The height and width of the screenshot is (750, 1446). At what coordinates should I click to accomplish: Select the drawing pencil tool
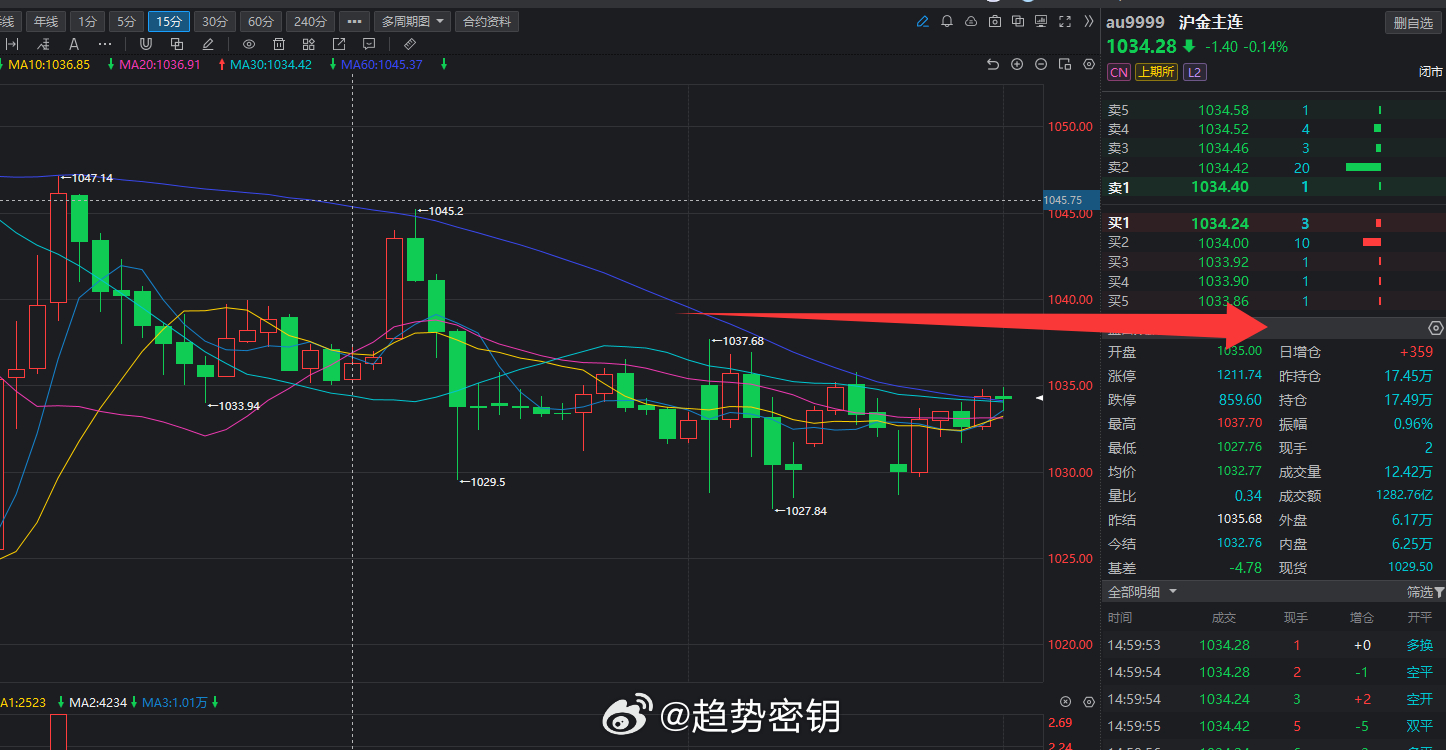tap(922, 21)
